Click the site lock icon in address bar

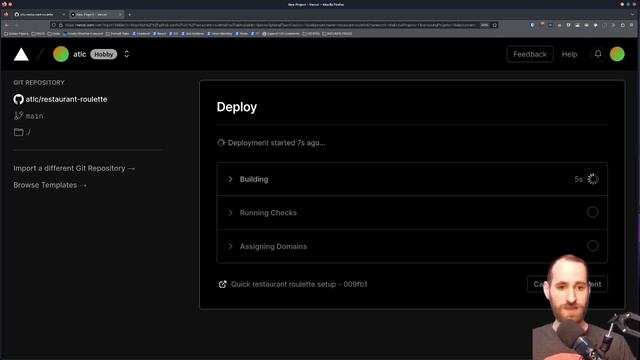(61, 25)
